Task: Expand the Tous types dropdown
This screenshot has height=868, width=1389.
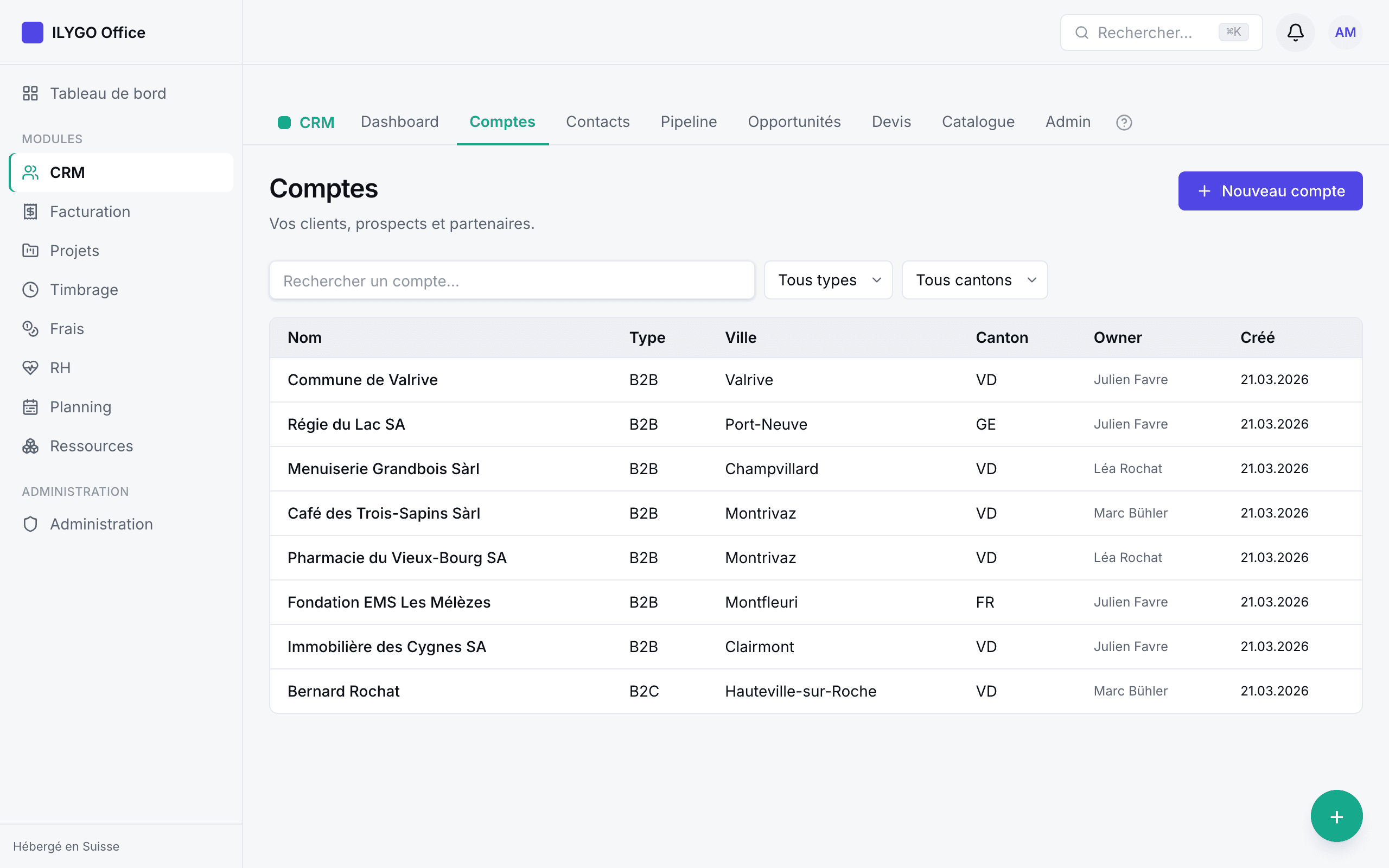Action: point(827,280)
